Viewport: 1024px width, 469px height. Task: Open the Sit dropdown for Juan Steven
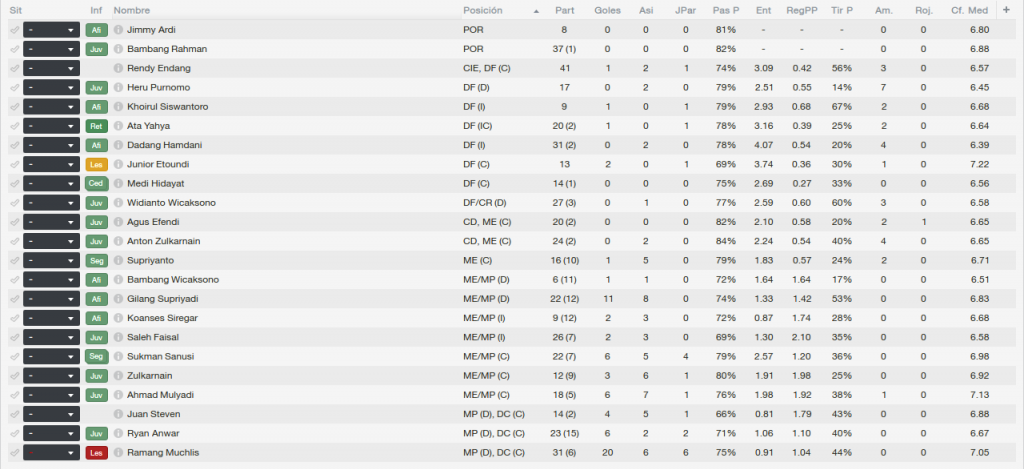[52, 414]
